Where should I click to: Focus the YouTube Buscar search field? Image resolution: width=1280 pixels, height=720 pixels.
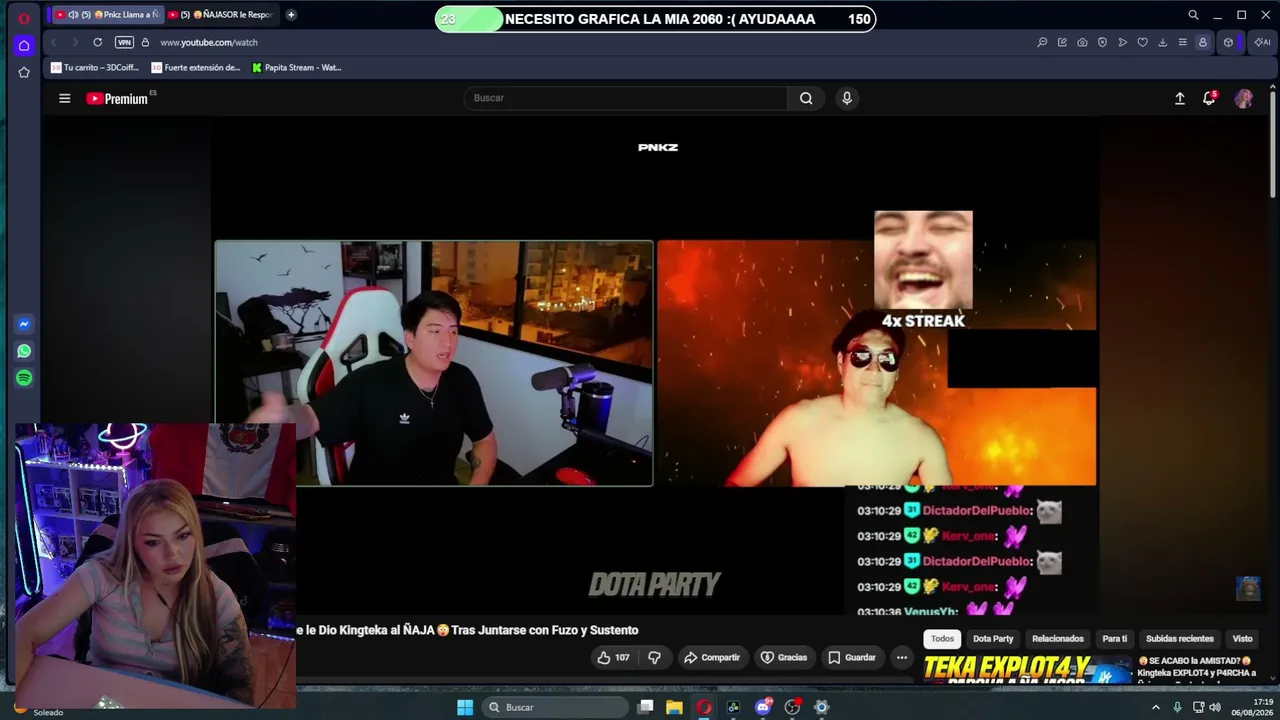pos(626,98)
